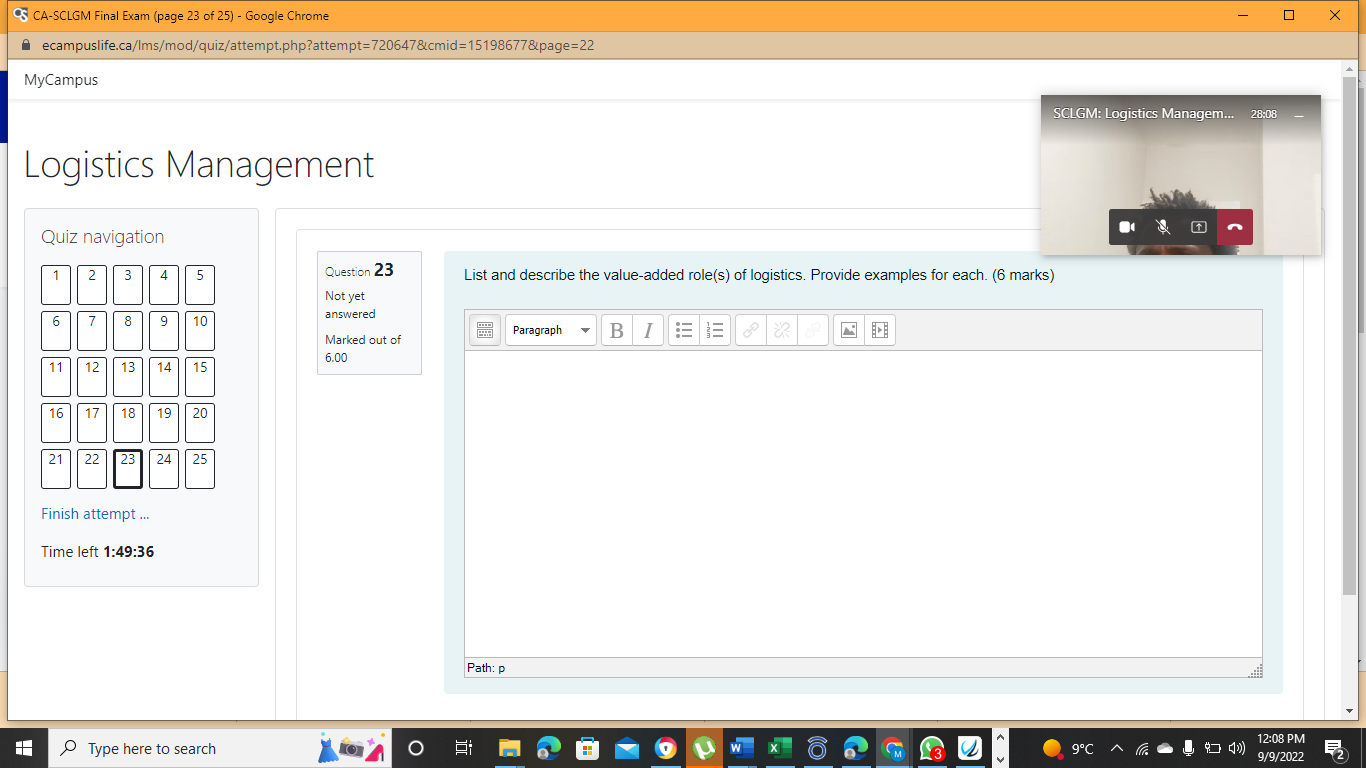1366x768 pixels.
Task: View site information lock icon
Action: (26, 45)
